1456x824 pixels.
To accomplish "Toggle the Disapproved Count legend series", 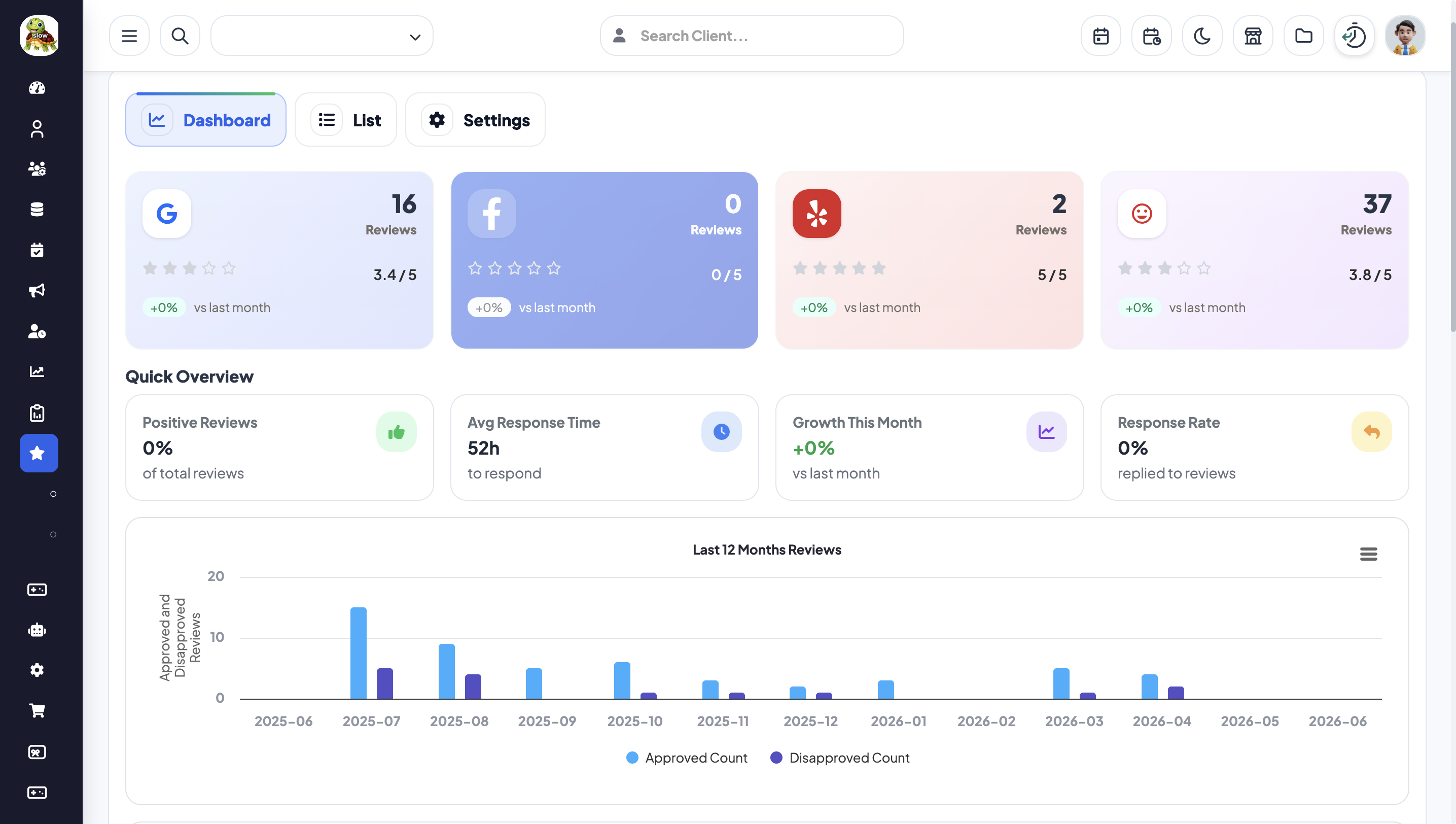I will (x=840, y=758).
